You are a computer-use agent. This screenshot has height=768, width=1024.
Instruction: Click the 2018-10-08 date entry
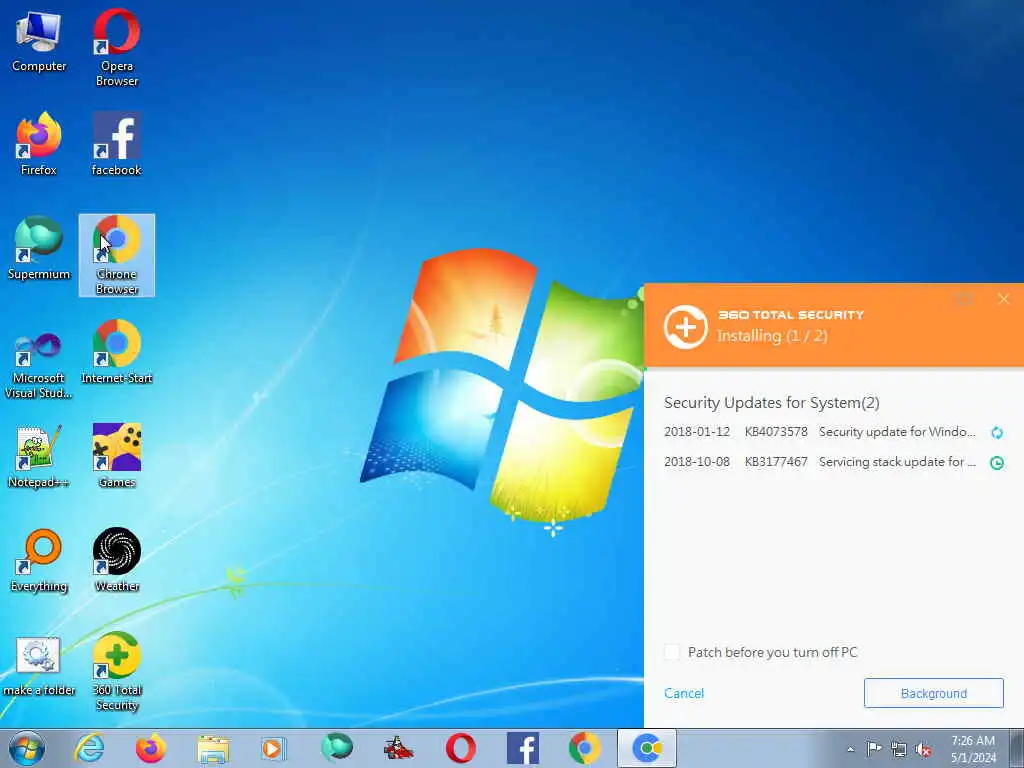[697, 462]
